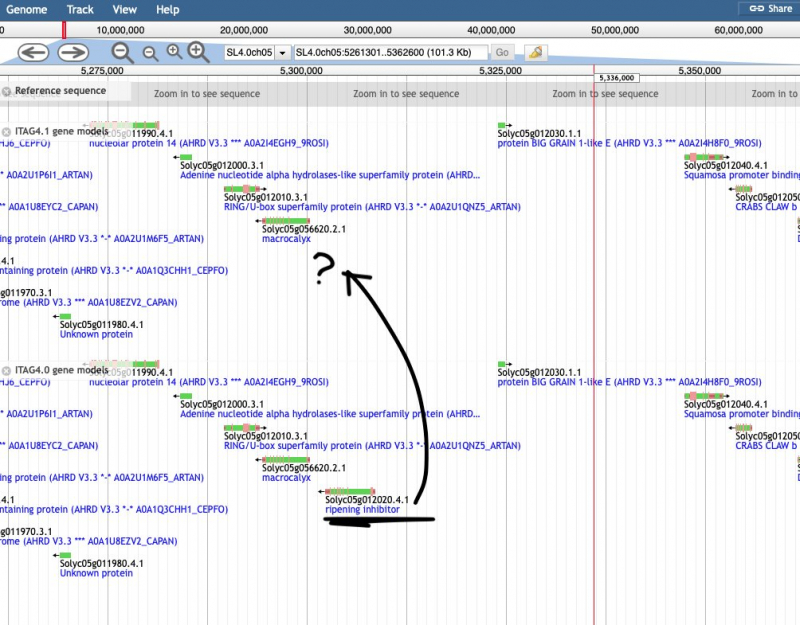Viewport: 800px width, 625px height.
Task: Select the small zoom-in magnifier
Action: pos(174,51)
